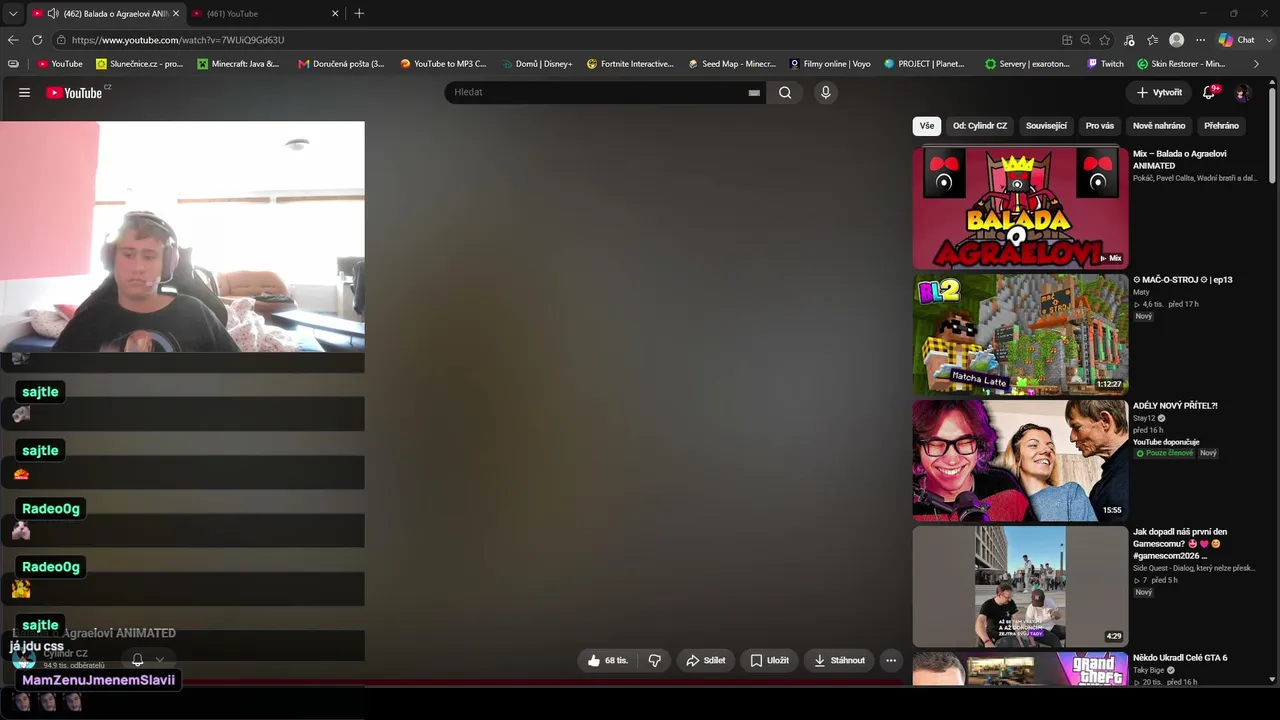Close the (461) YouTube tab
The image size is (1280, 720).
pyautogui.click(x=335, y=13)
